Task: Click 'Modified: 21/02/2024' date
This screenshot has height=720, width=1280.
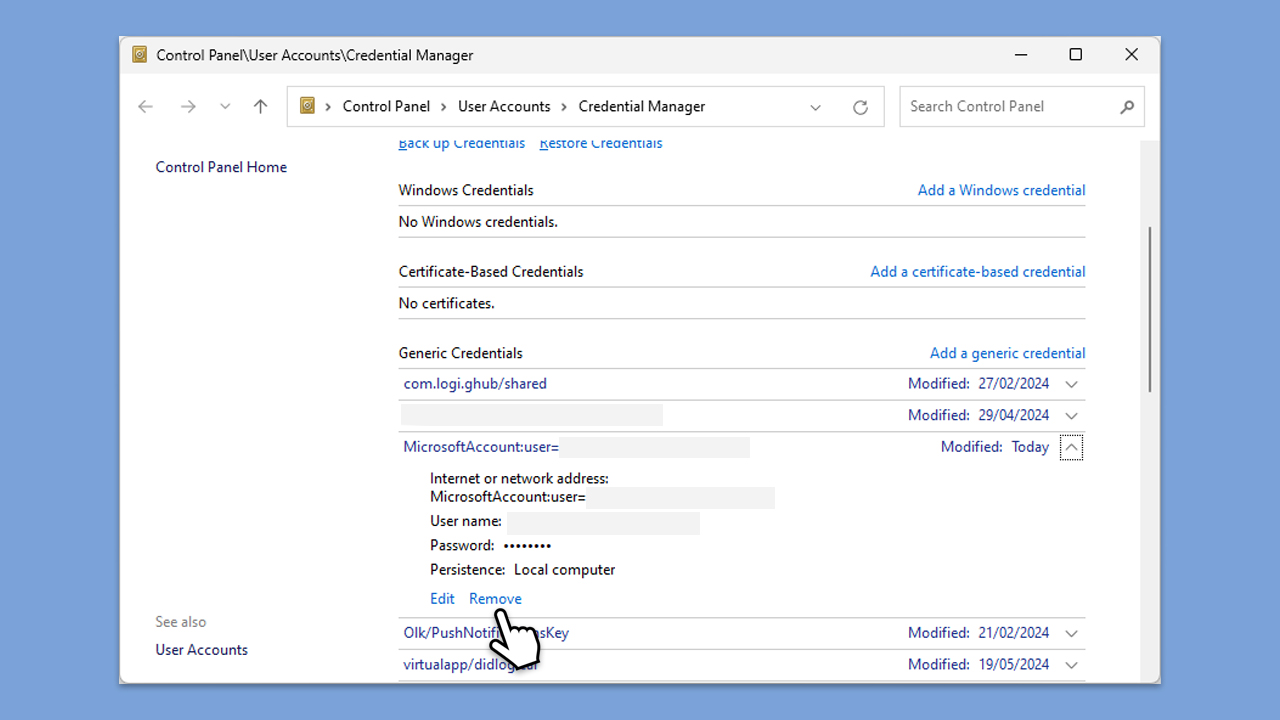Action: point(979,633)
